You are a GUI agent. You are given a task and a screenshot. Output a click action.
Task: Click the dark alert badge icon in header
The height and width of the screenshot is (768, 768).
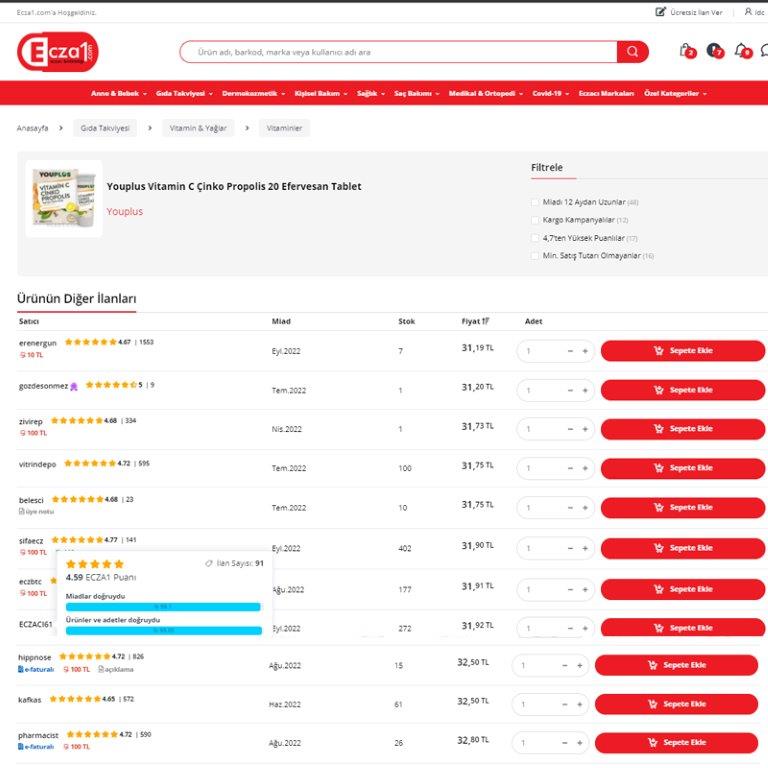click(714, 50)
